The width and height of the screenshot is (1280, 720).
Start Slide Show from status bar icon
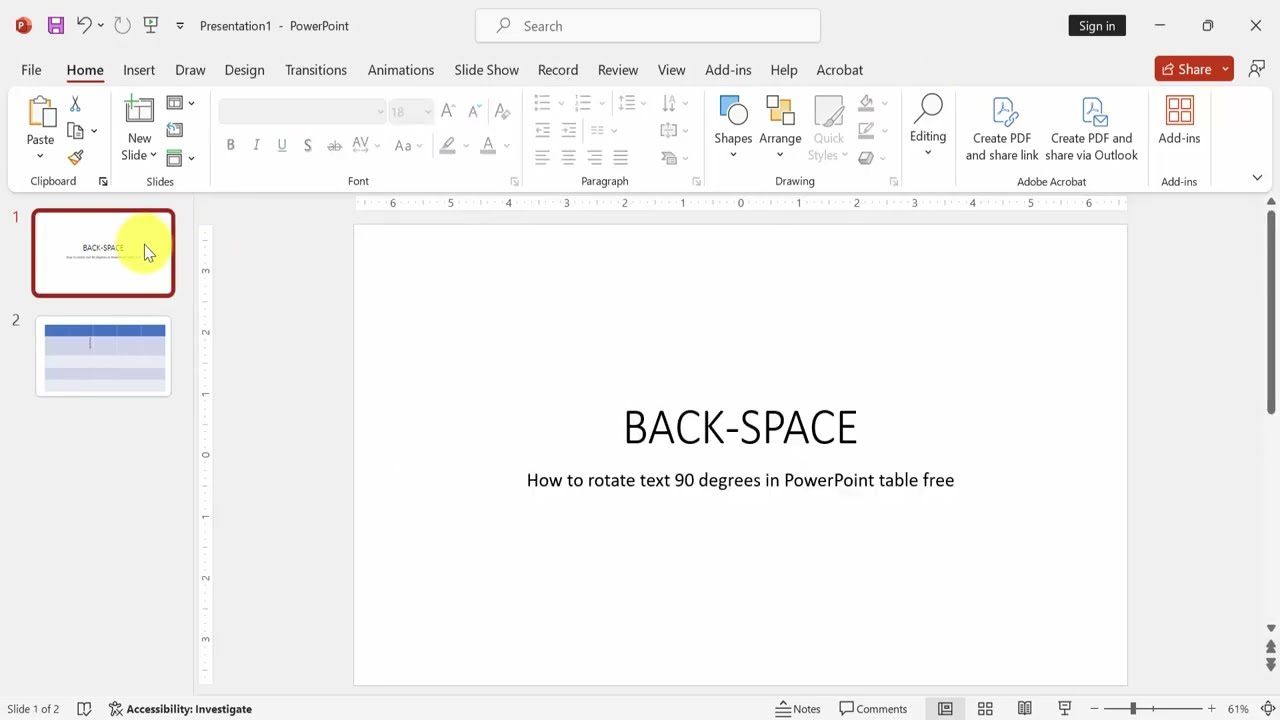click(1065, 709)
